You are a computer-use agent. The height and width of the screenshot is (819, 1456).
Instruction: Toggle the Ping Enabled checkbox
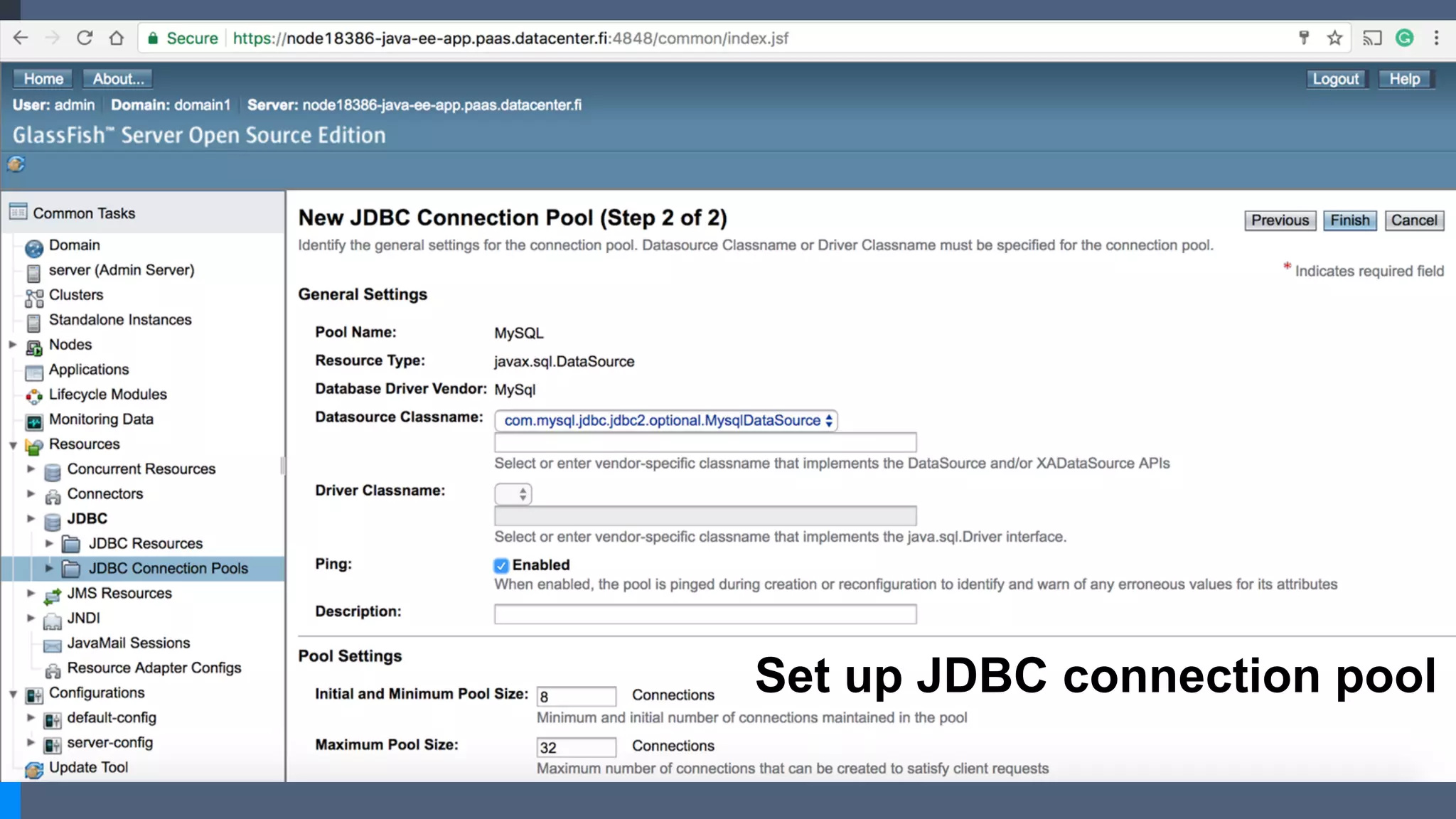pos(501,566)
